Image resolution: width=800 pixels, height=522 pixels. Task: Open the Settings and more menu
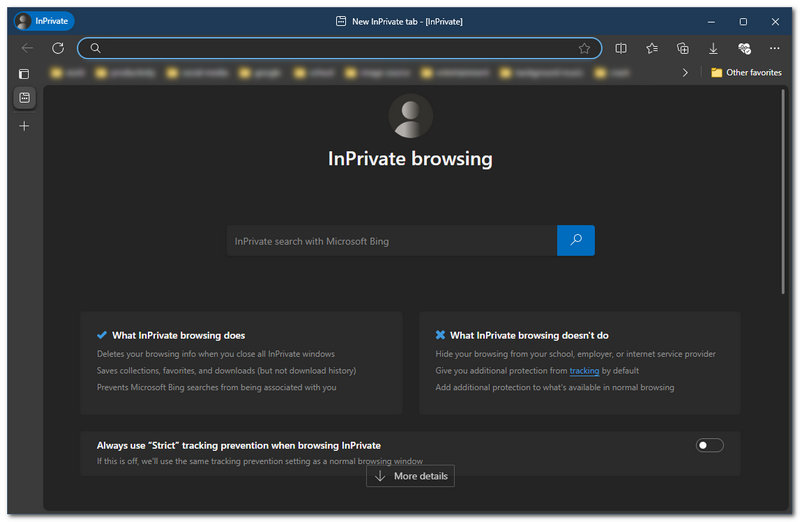pos(774,48)
